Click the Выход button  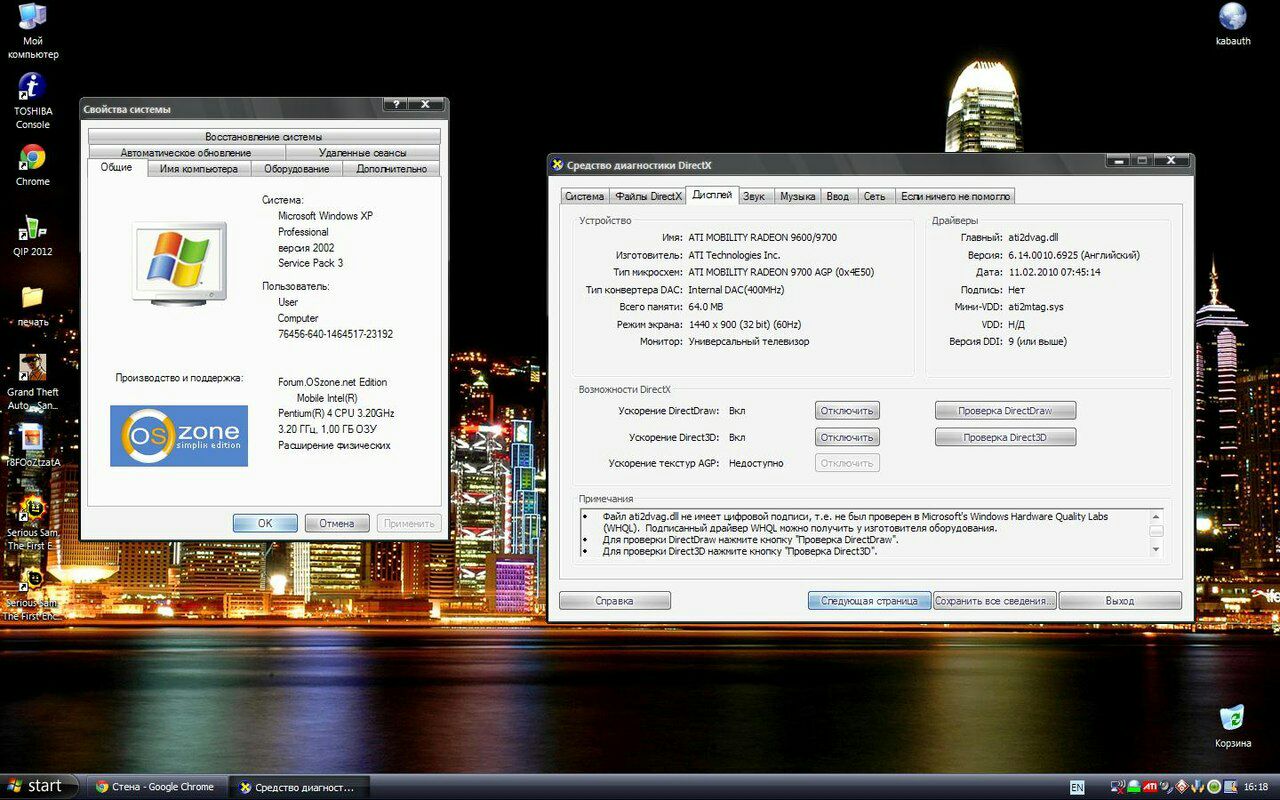pos(1120,600)
